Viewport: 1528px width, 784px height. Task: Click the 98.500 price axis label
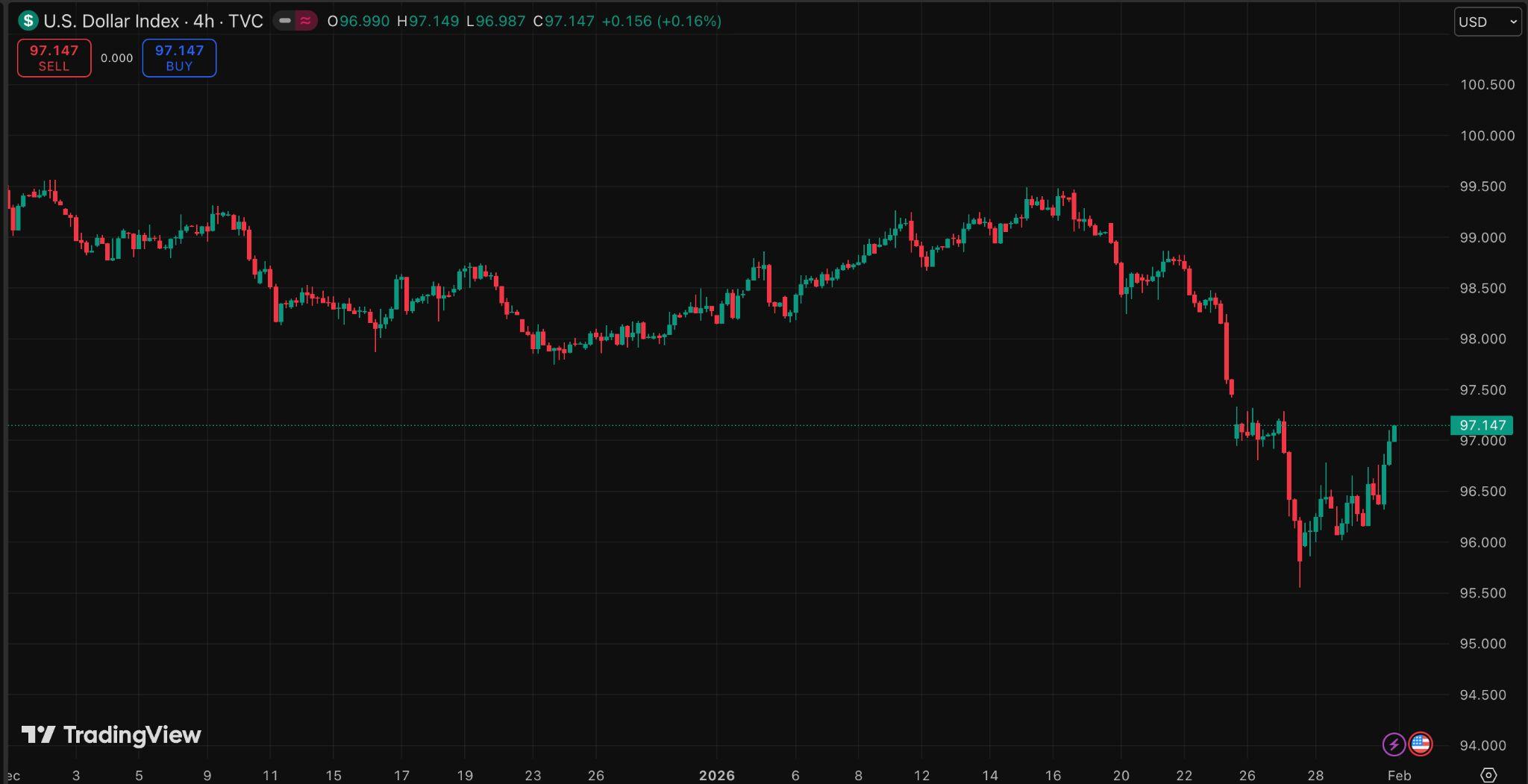(x=1482, y=288)
